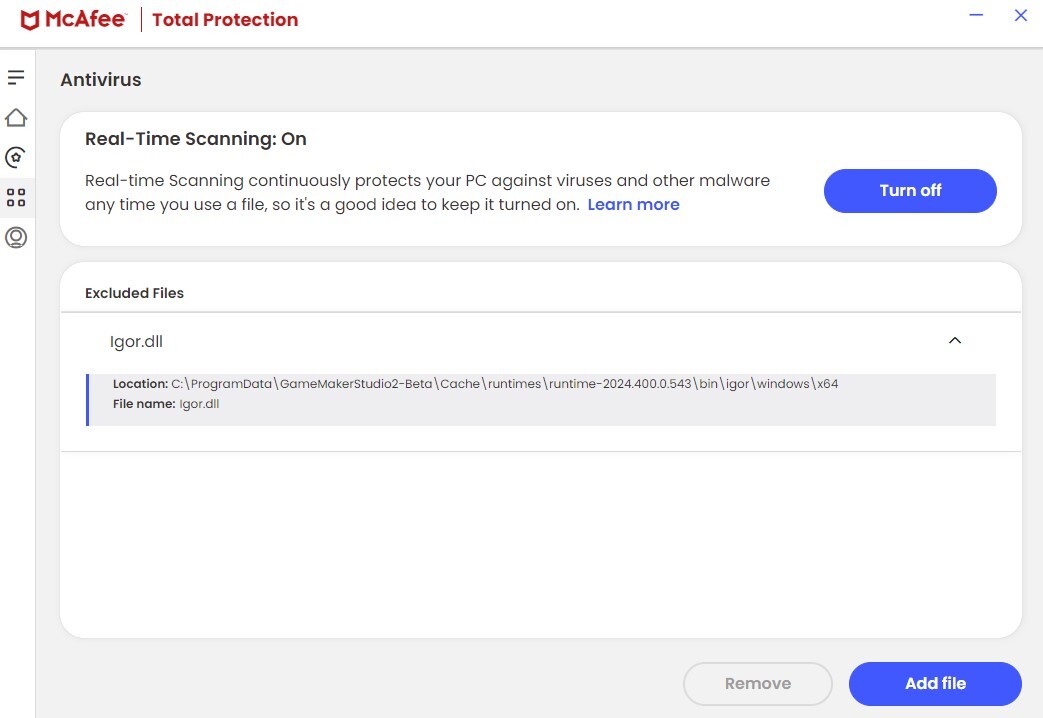The image size is (1043, 718).
Task: Open the account profile icon
Action: tap(16, 238)
